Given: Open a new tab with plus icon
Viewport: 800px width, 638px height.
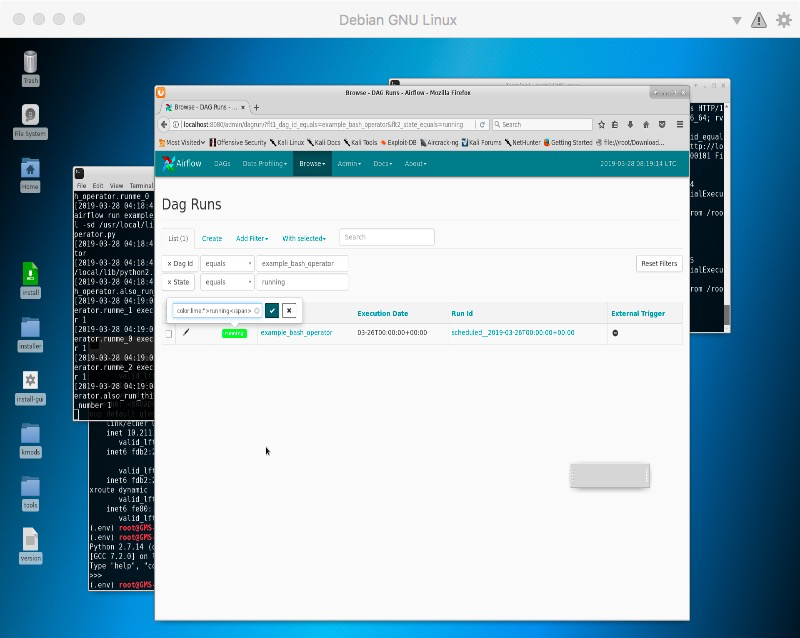Looking at the screenshot, I should [x=257, y=107].
